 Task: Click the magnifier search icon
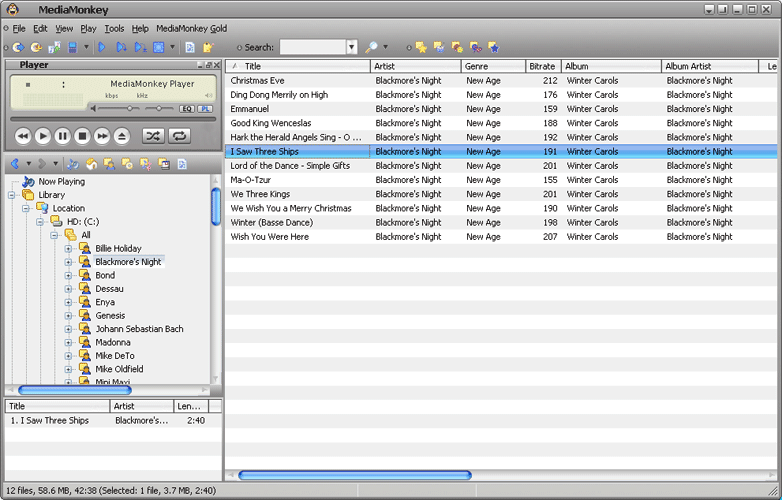[371, 47]
